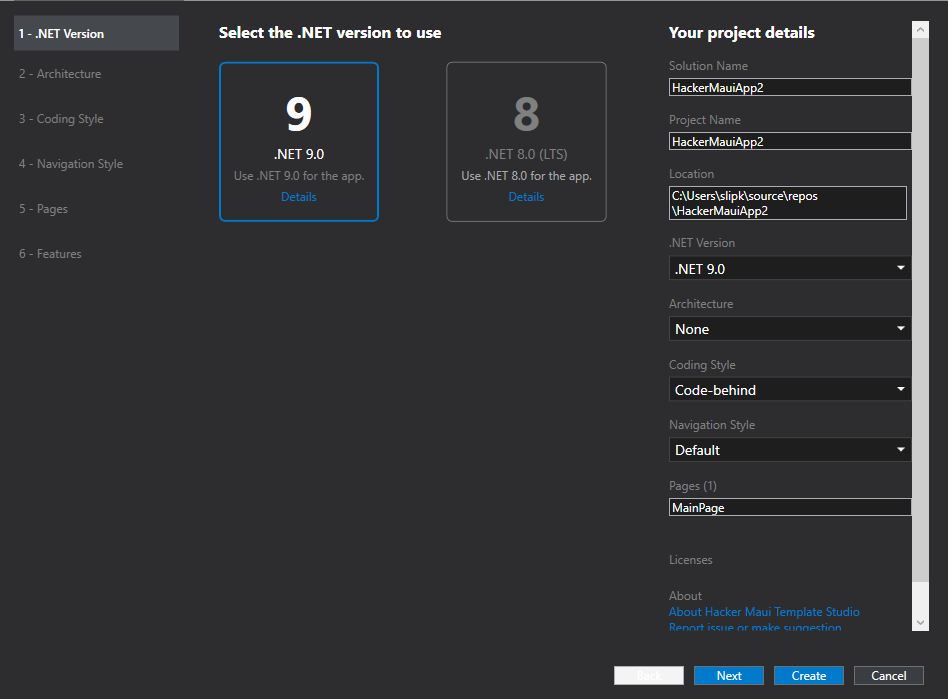Go to the Coding Style step

point(61,119)
